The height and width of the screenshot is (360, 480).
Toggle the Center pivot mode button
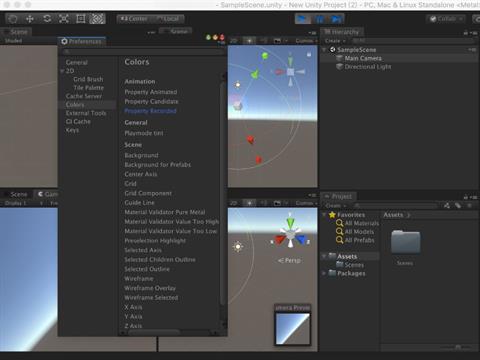pos(134,19)
